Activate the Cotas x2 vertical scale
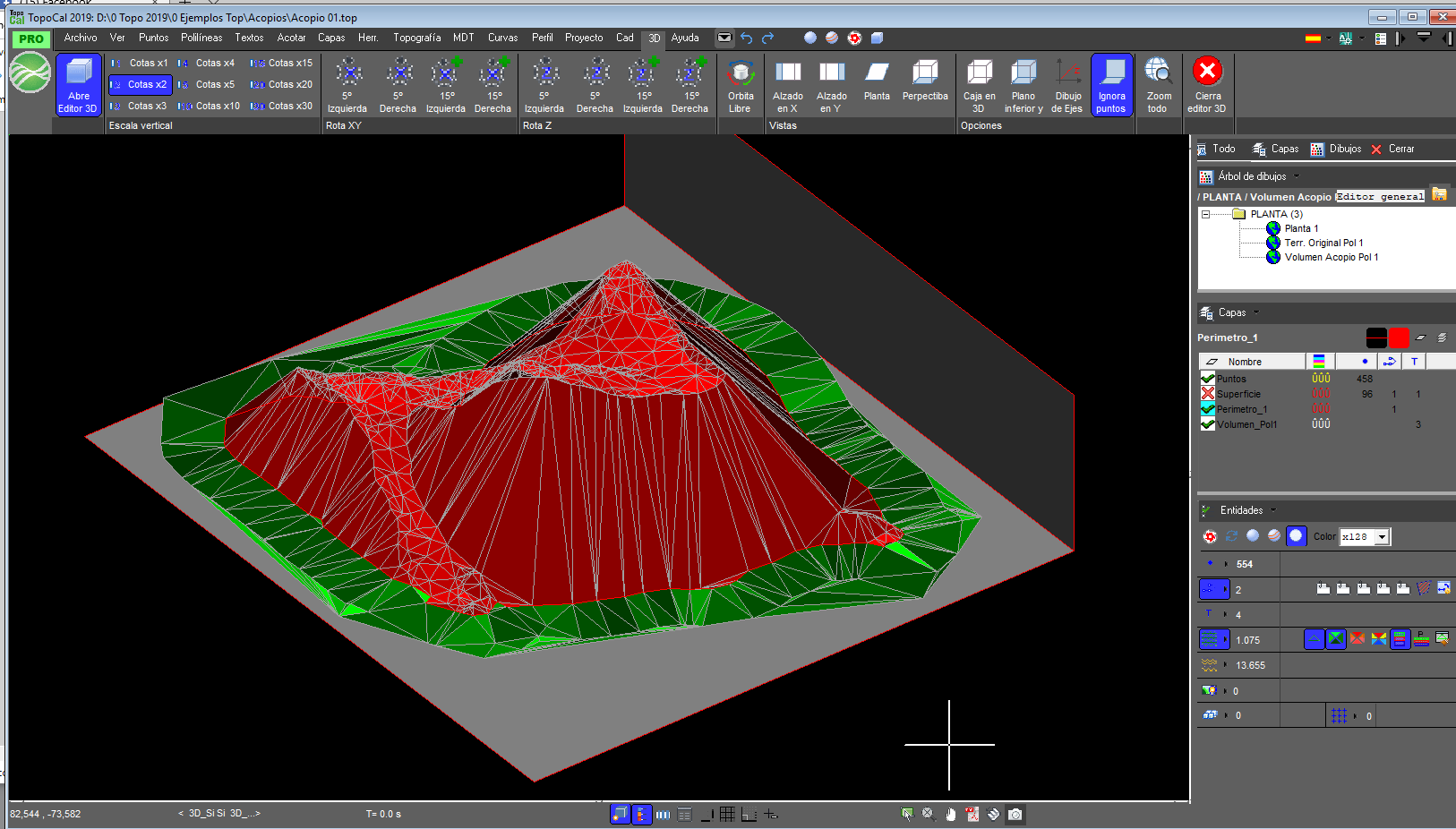The image size is (1456, 829). (x=140, y=84)
